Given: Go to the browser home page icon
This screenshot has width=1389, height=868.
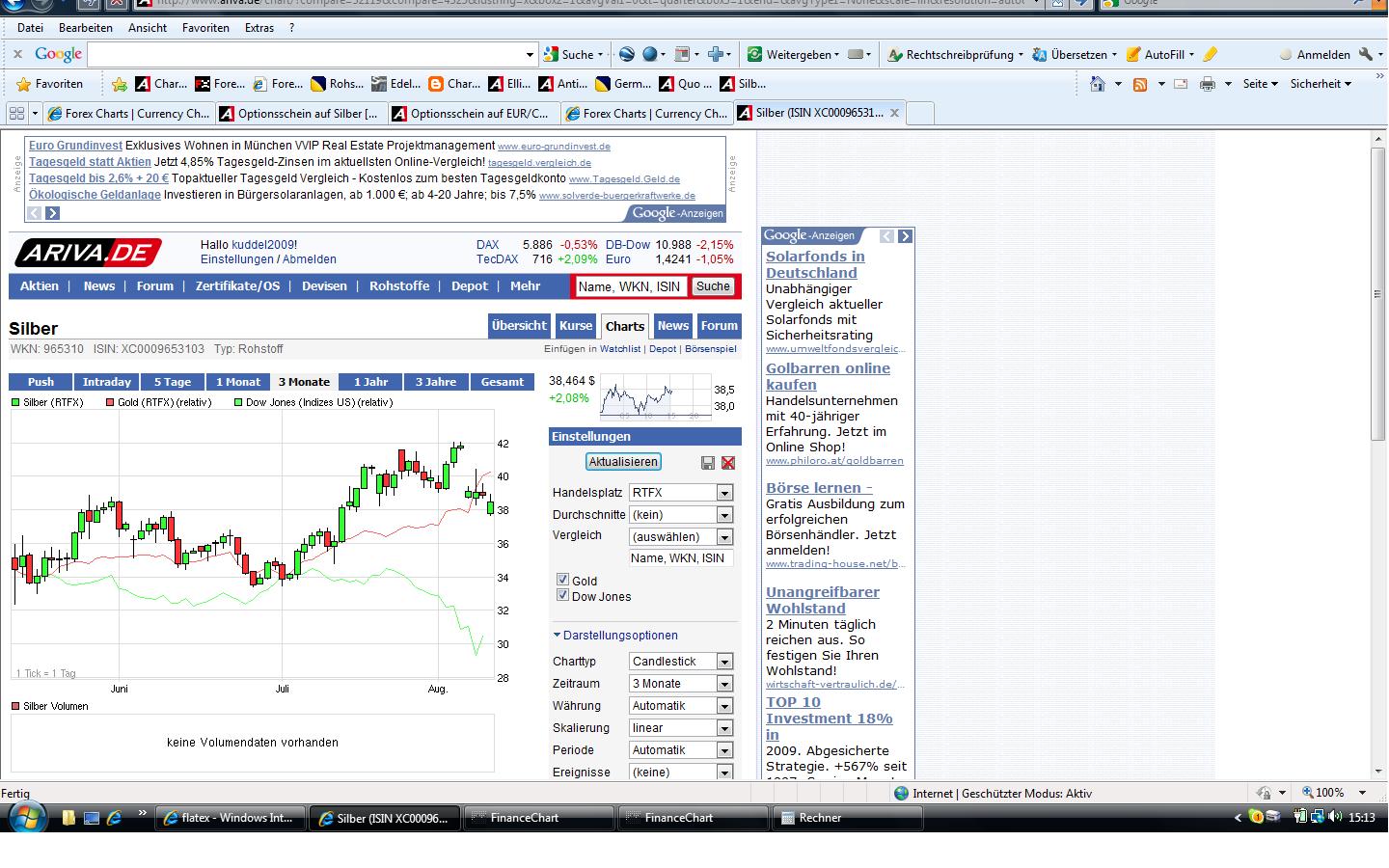Looking at the screenshot, I should [x=1098, y=84].
